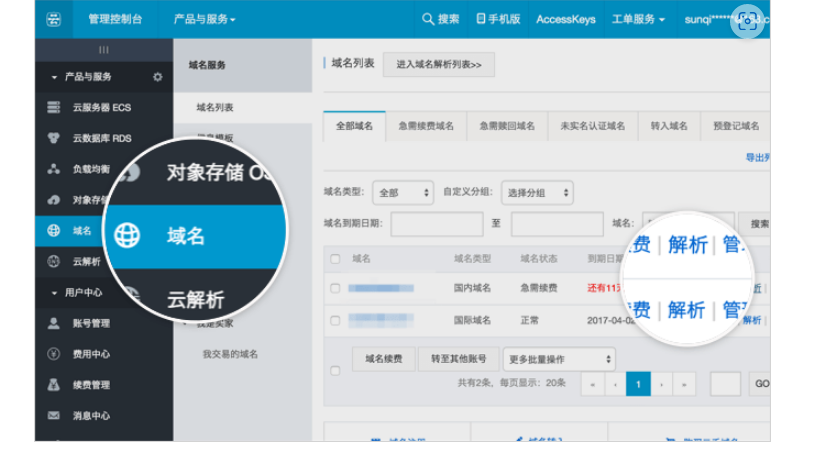Check the 国际域名 row checkbox
Image resolution: width=830 pixels, height=460 pixels.
pyautogui.click(x=335, y=320)
